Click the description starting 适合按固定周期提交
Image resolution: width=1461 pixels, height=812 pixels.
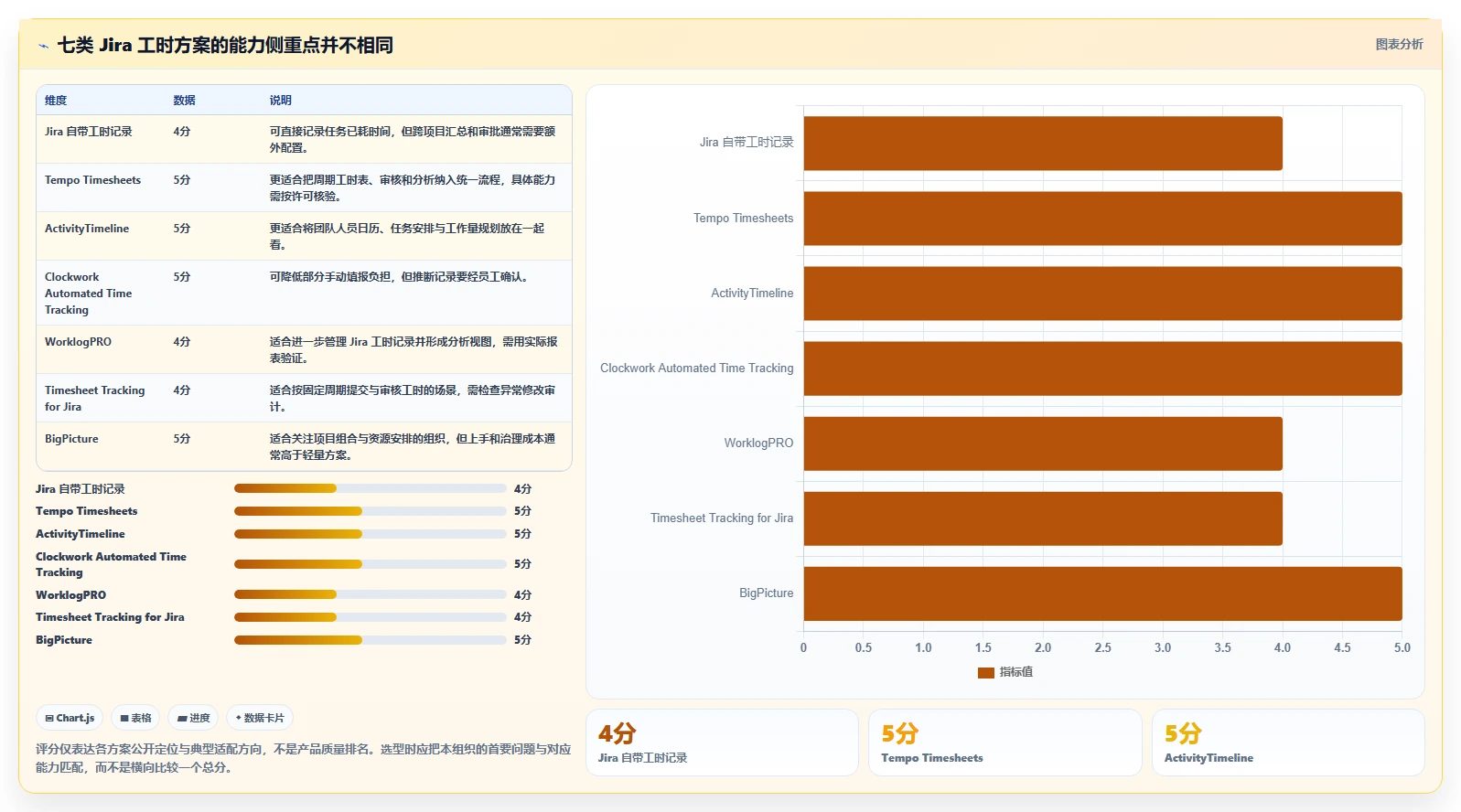point(413,399)
